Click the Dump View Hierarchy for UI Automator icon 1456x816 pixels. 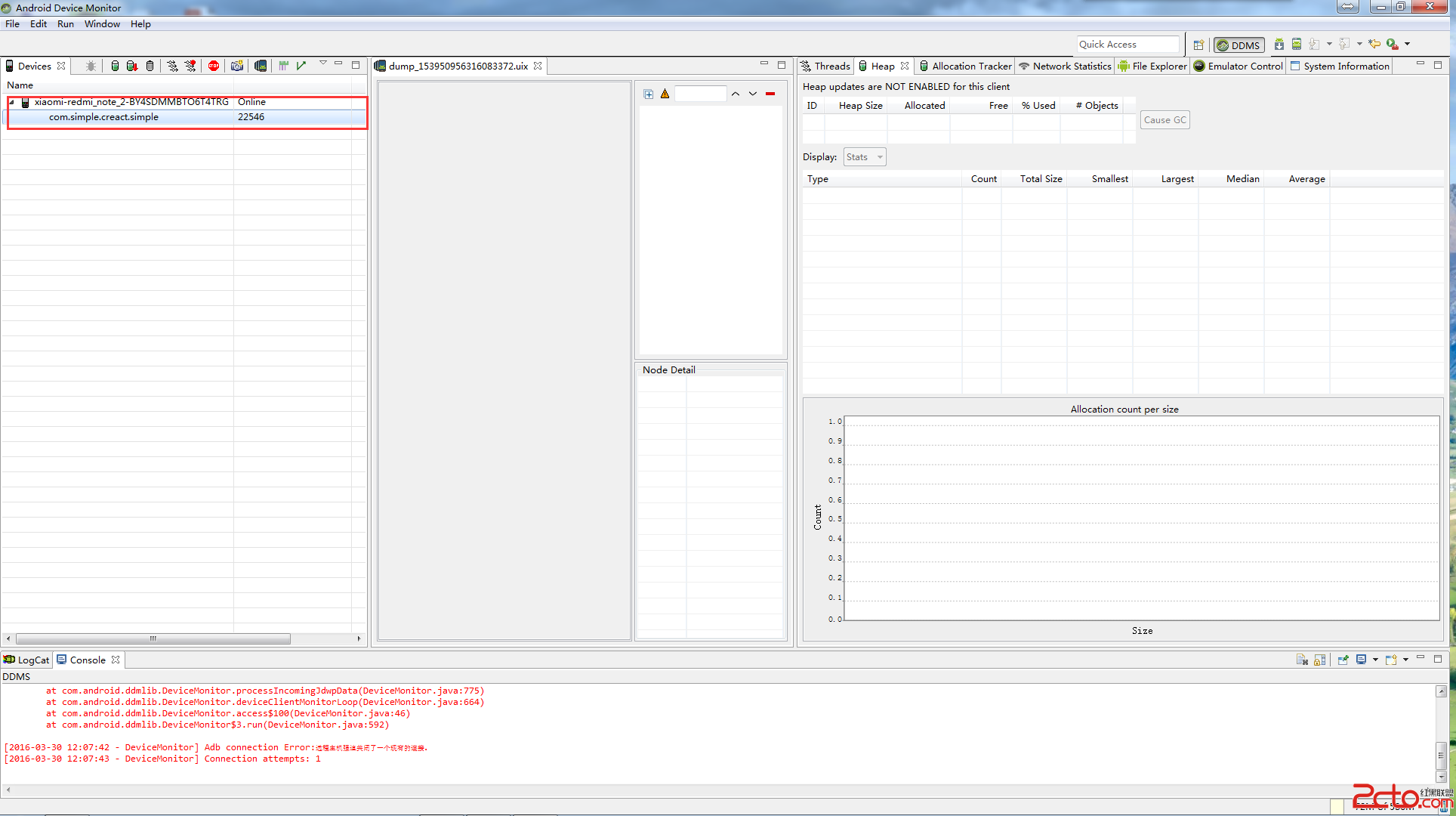[261, 66]
